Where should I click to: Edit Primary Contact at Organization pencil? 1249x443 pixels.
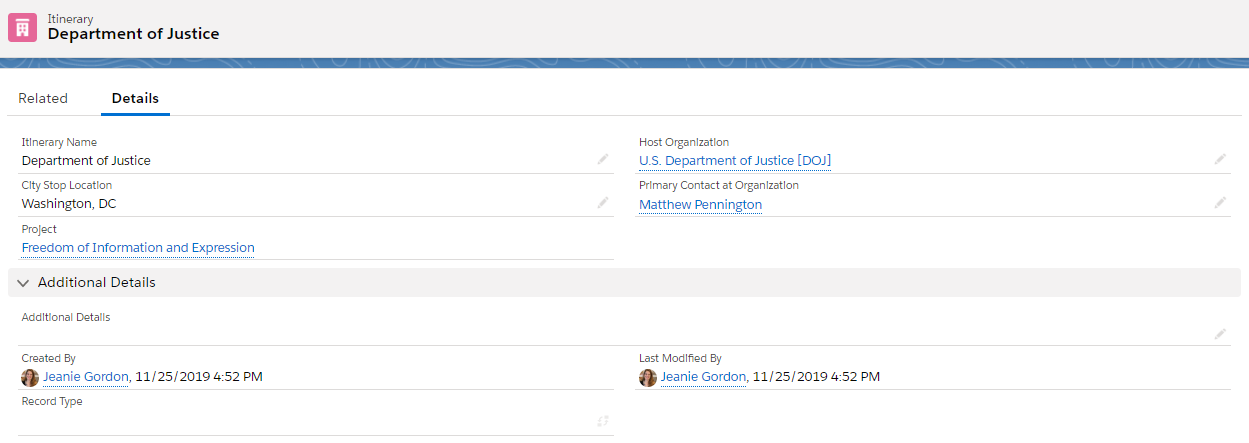pos(1220,202)
